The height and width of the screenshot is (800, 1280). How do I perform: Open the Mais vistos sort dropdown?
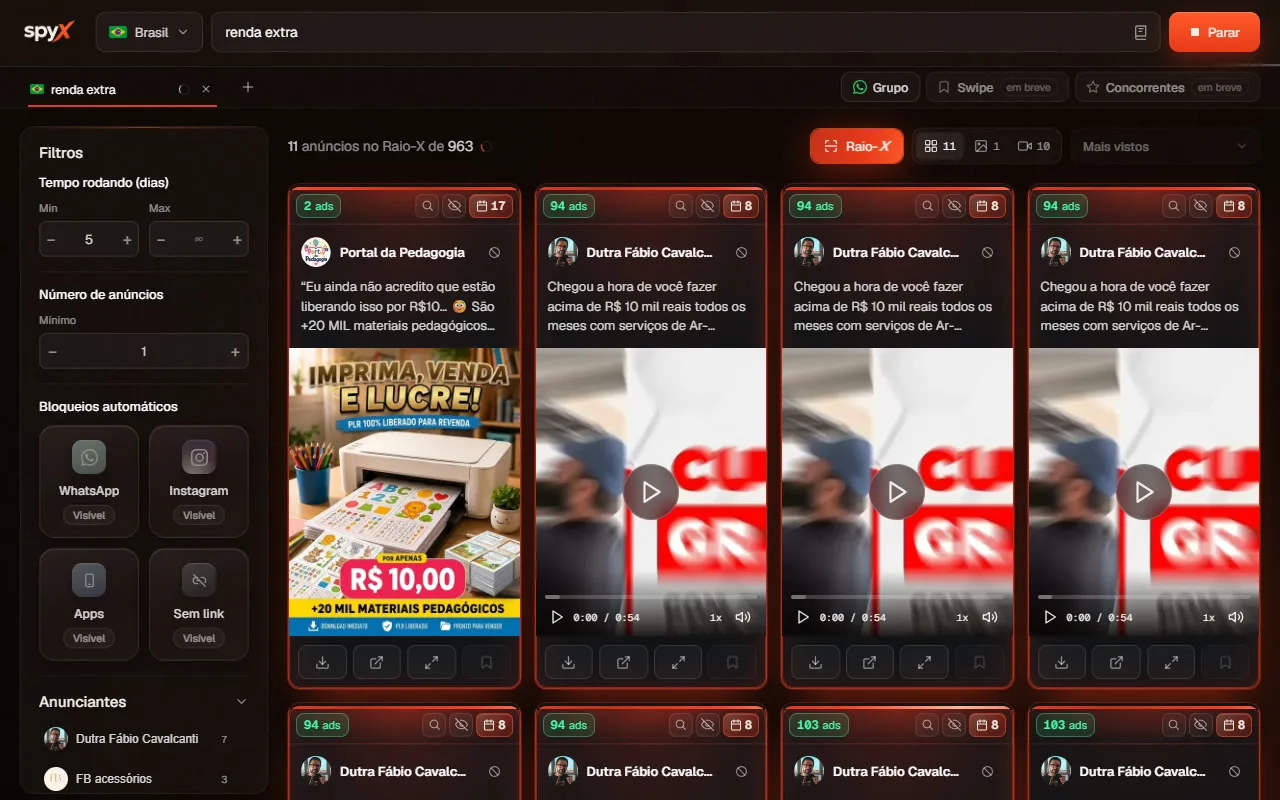point(1165,146)
